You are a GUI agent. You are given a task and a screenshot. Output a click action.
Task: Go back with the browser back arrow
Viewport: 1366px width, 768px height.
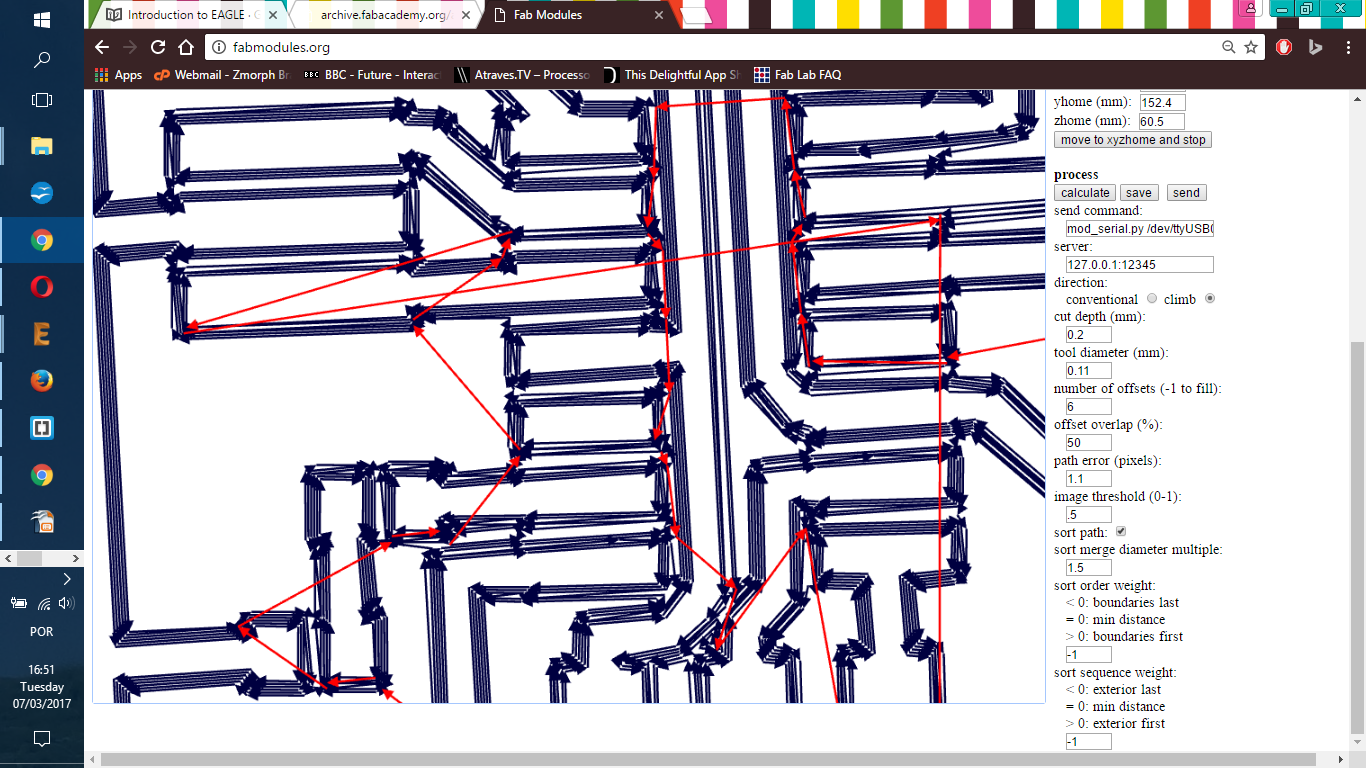tap(102, 47)
